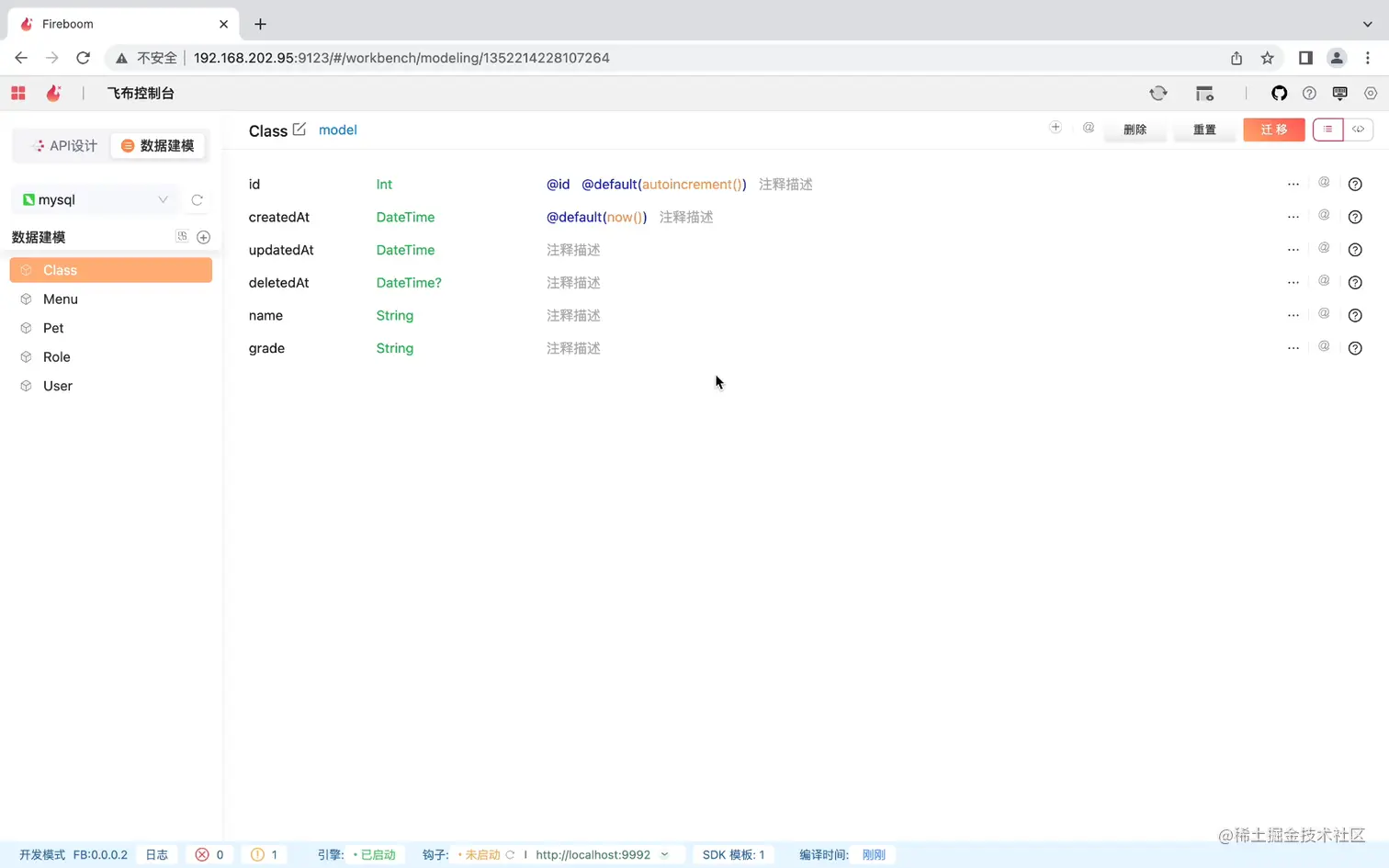
Task: Open the Int type selector for id
Action: pos(384,184)
